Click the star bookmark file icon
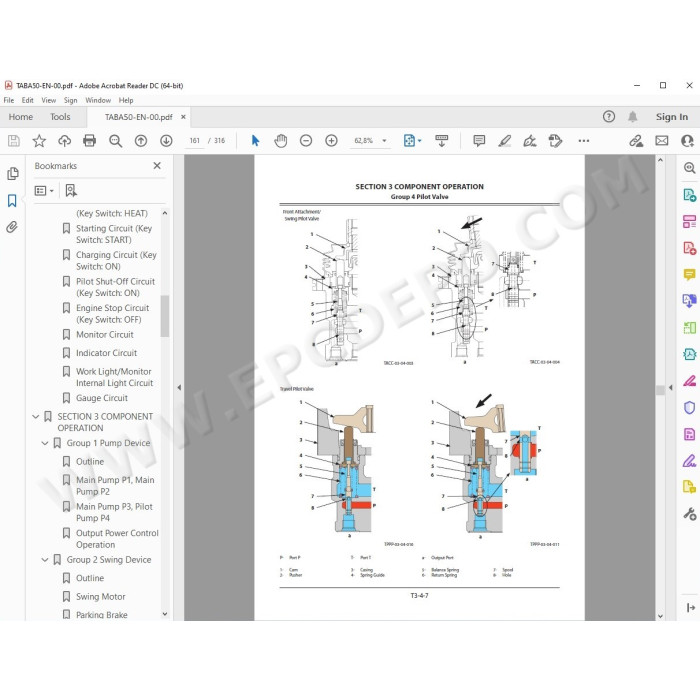The width and height of the screenshot is (700, 700). click(x=39, y=141)
